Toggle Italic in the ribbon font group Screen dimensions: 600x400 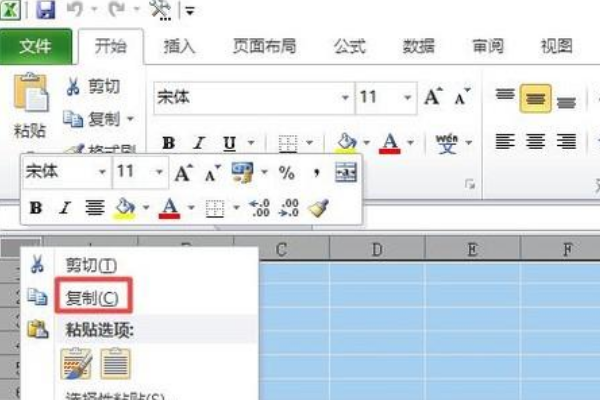[199, 143]
